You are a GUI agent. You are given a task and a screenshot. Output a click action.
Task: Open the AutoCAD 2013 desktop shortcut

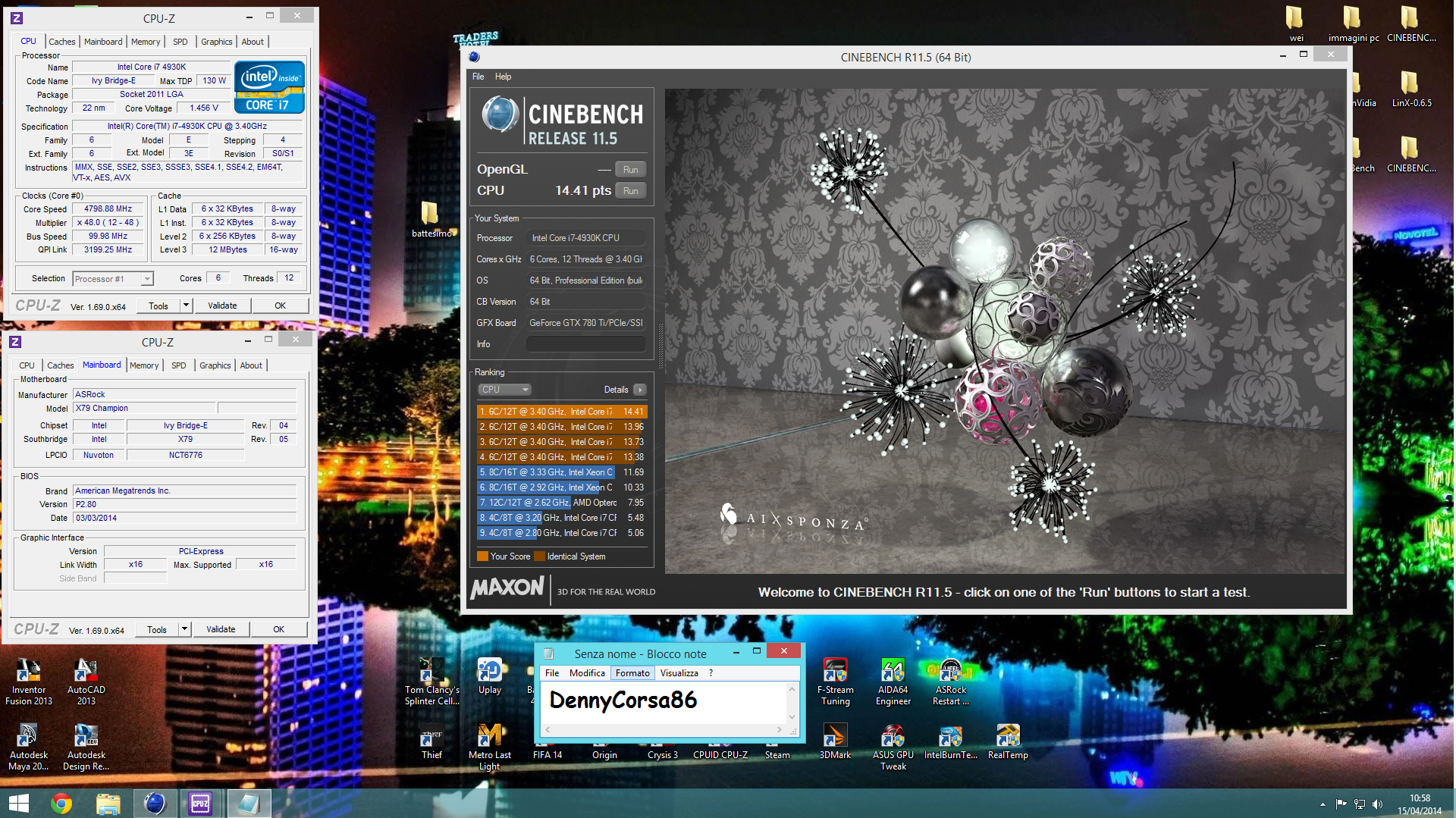point(86,681)
